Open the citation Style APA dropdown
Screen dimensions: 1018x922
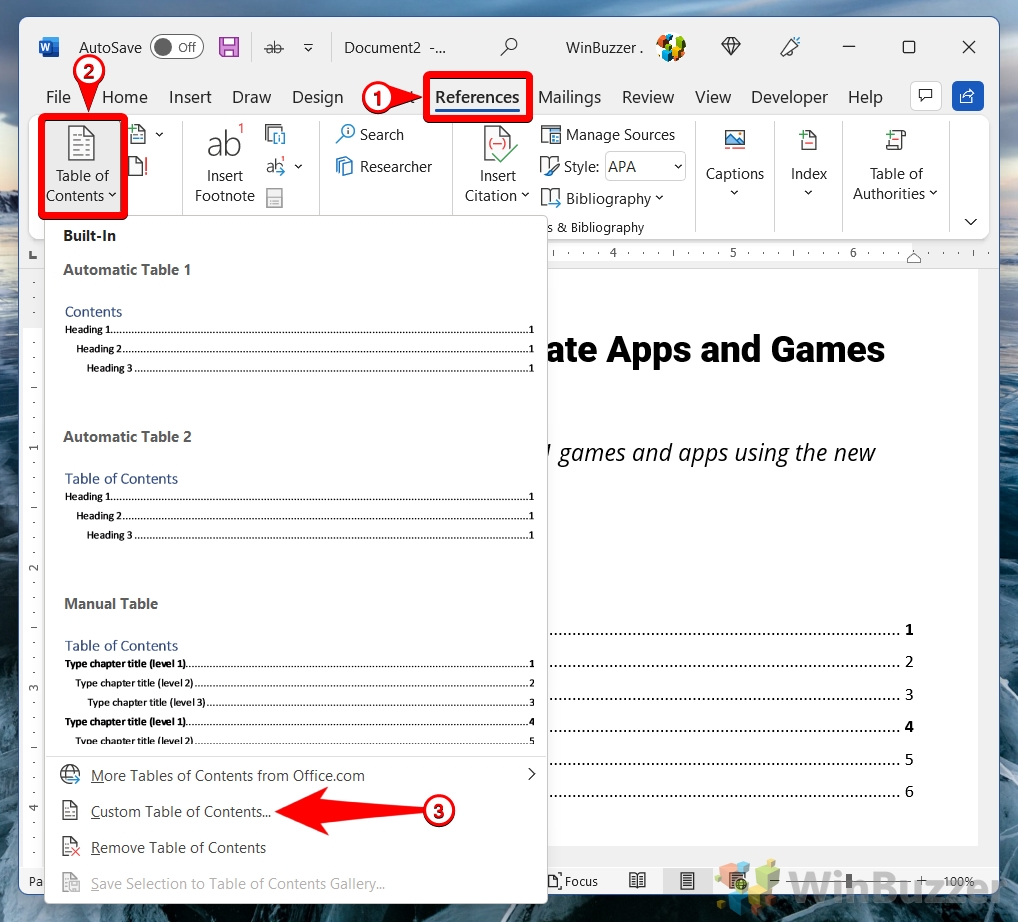click(x=645, y=167)
